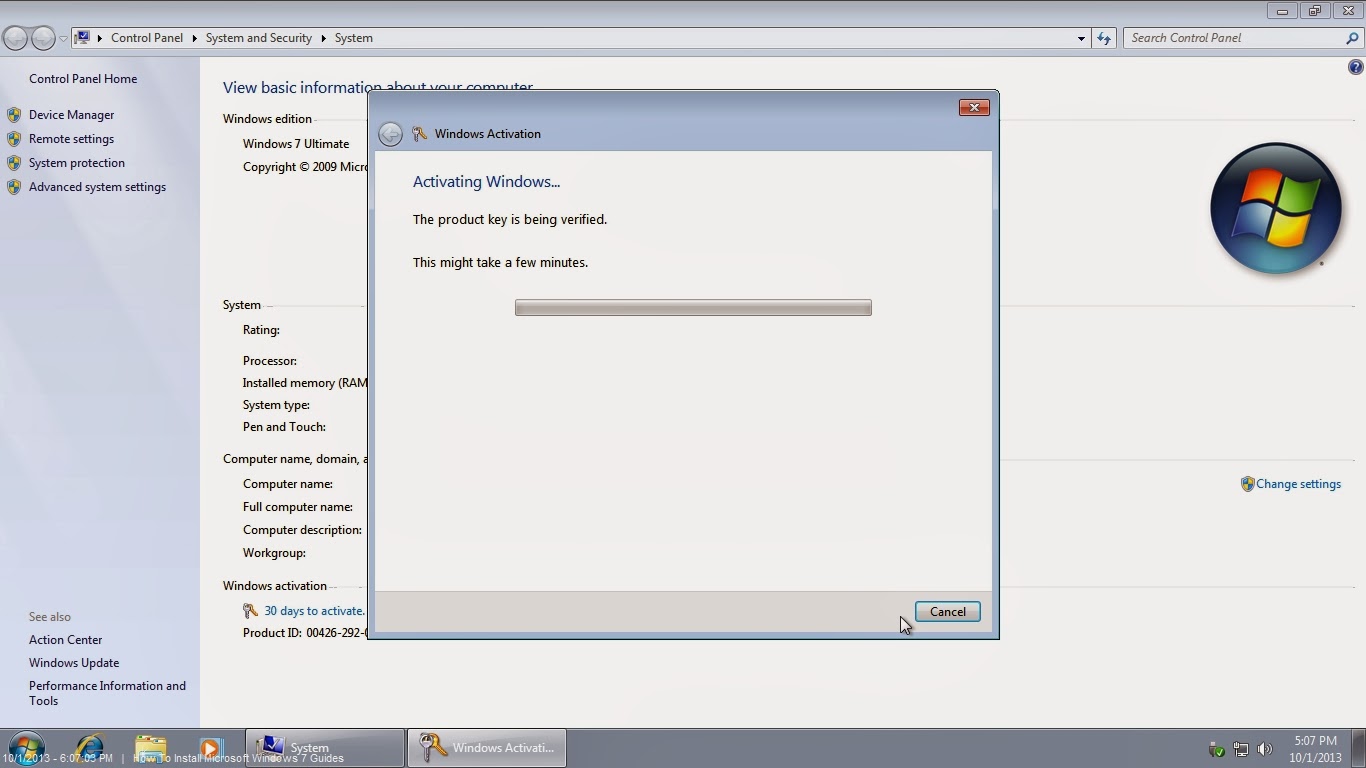Open Windows Explorer folder taskbar icon
The width and height of the screenshot is (1366, 768).
(x=150, y=748)
